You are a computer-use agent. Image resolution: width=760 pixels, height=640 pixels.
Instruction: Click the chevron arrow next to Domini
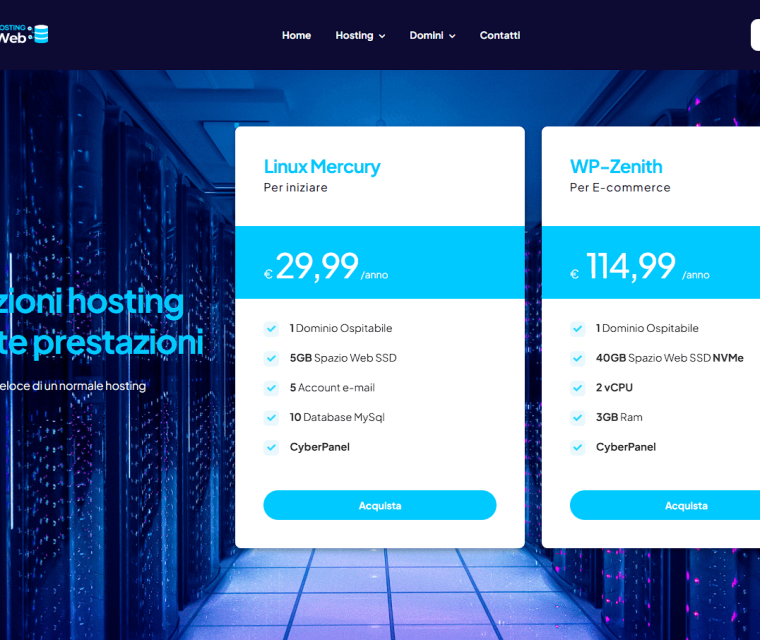tap(452, 36)
